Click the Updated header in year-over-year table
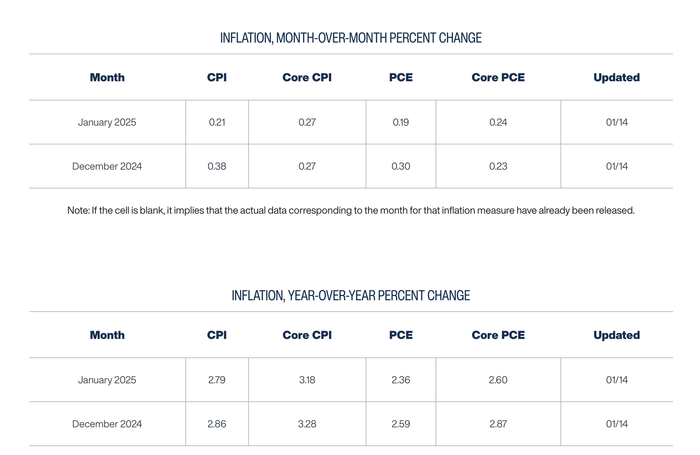This screenshot has width=700, height=455. [x=616, y=335]
